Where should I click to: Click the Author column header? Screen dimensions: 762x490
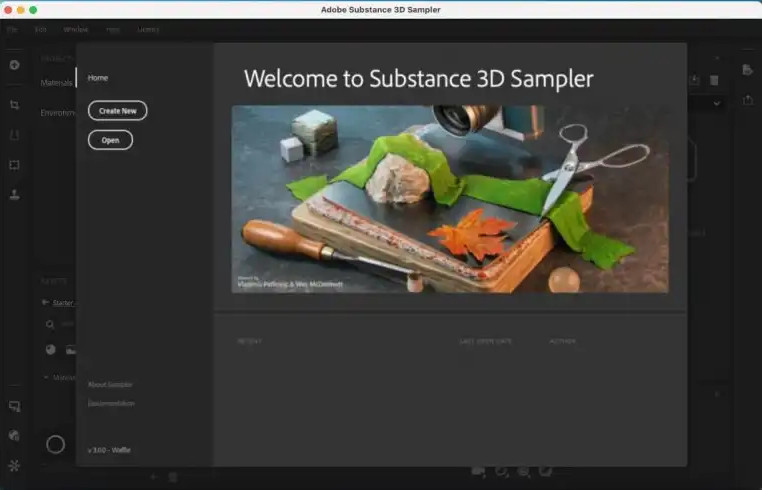pos(562,341)
